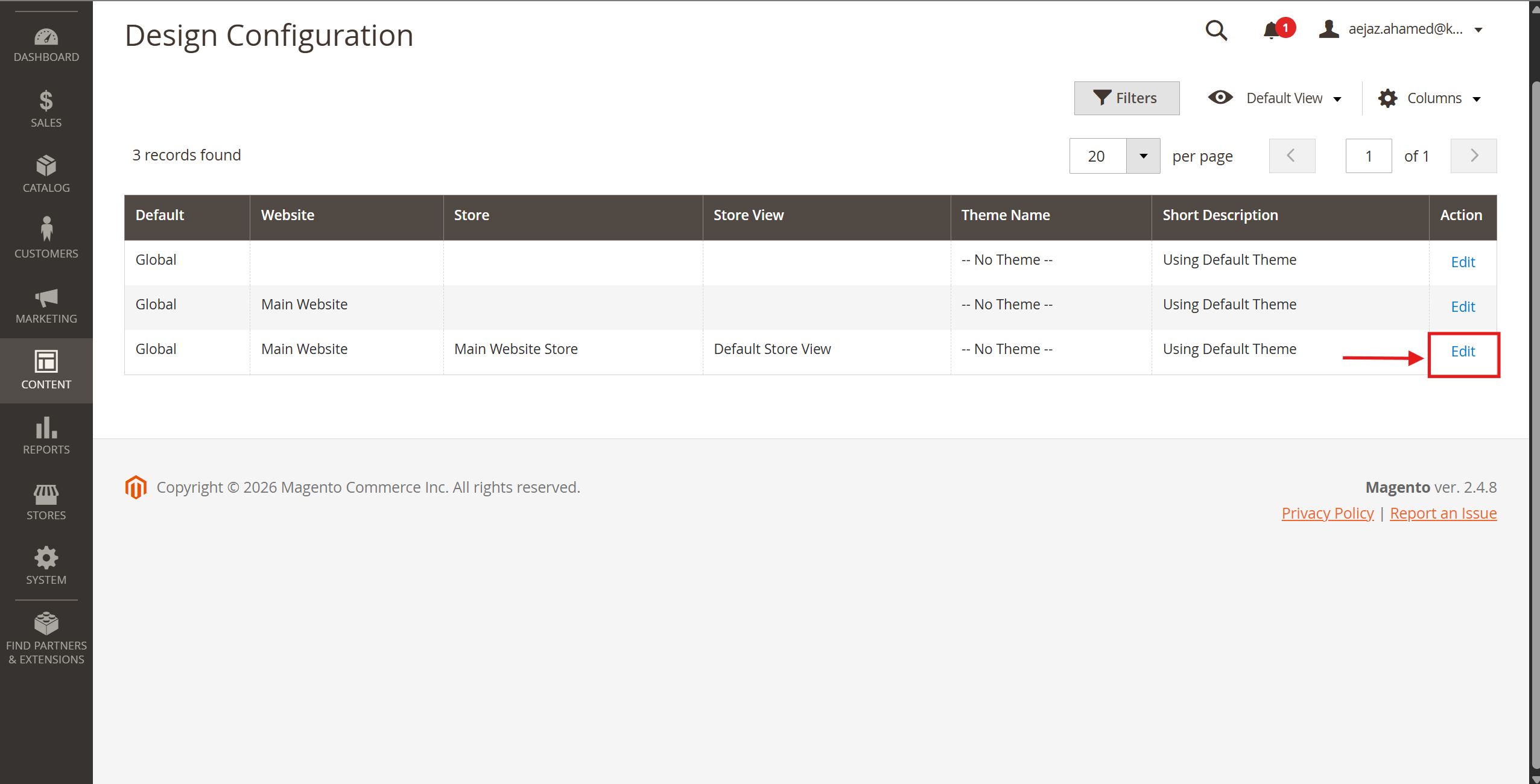Open the Privacy Policy link
The height and width of the screenshot is (784, 1540).
click(1327, 513)
